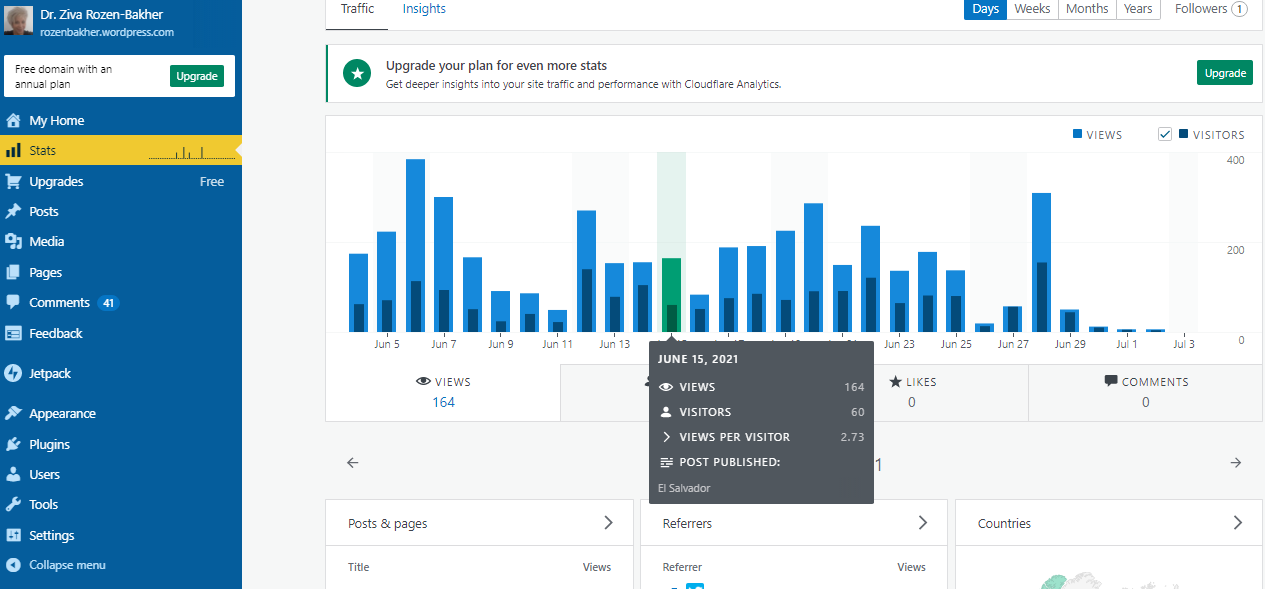Click the Feedback form icon
Screen dimensions: 1265x589
tap(13, 333)
